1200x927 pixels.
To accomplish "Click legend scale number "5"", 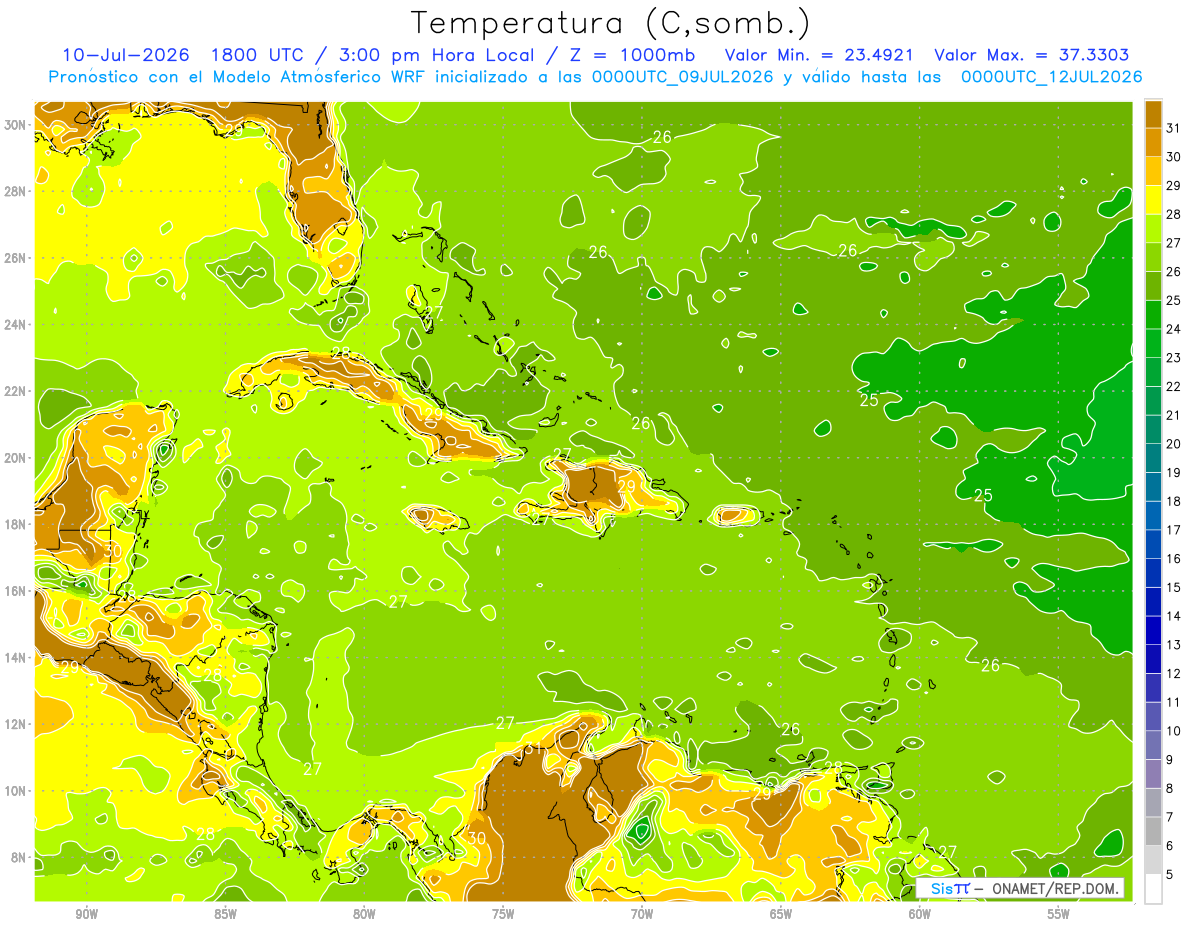I will pos(1170,875).
